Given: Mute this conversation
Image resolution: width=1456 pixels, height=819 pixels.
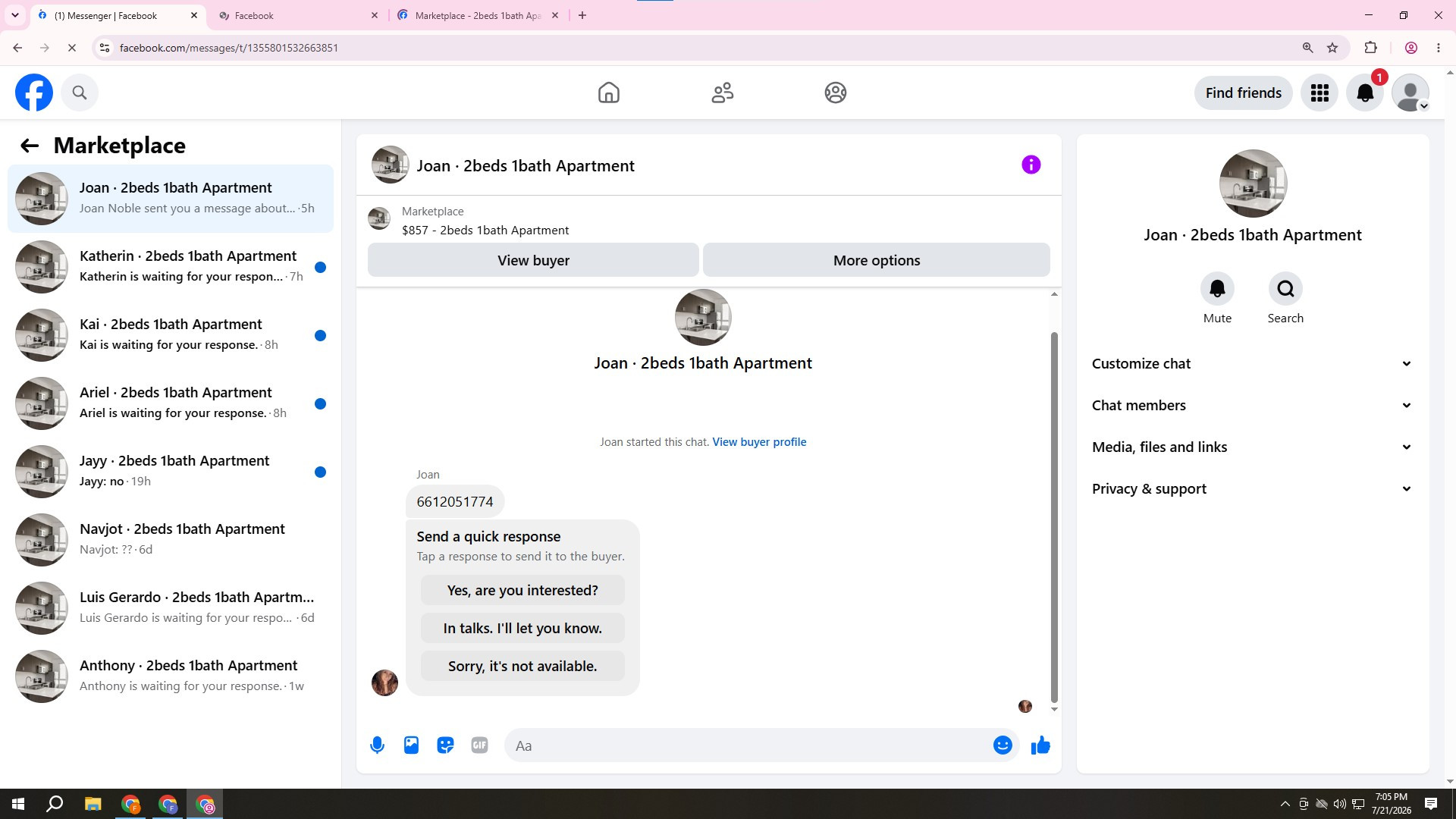Looking at the screenshot, I should tap(1217, 298).
